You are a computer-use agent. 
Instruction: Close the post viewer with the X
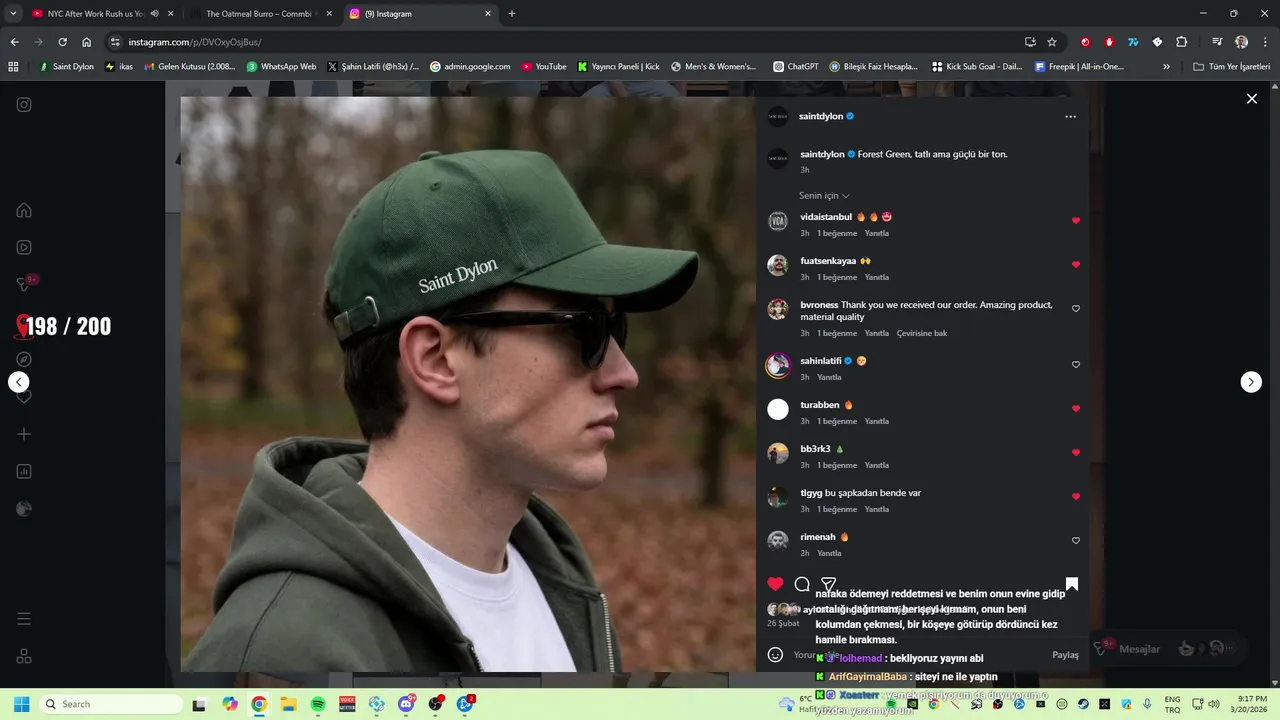click(x=1251, y=98)
